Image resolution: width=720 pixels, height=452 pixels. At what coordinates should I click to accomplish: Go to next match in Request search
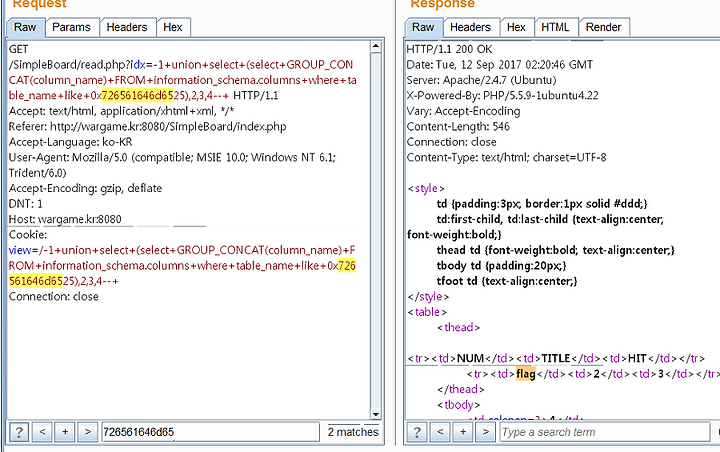click(88, 432)
